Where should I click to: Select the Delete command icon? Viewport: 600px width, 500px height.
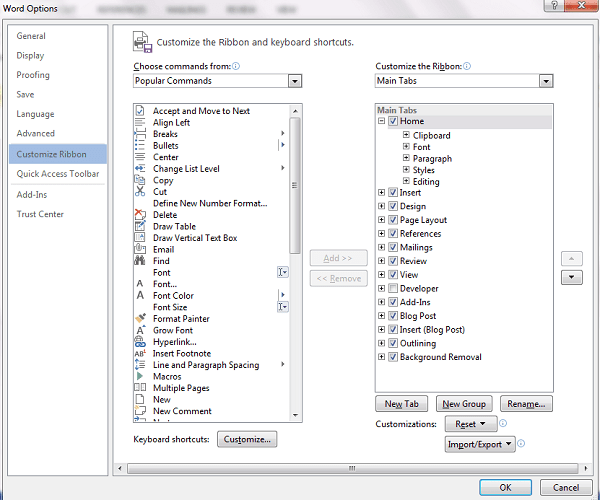(x=140, y=215)
